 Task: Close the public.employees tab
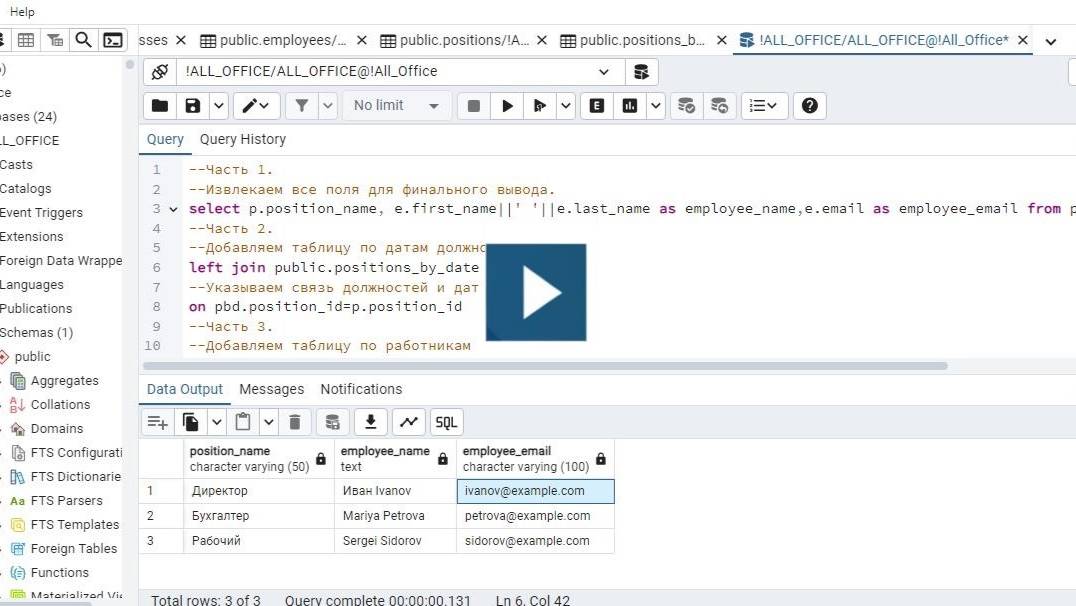point(362,40)
